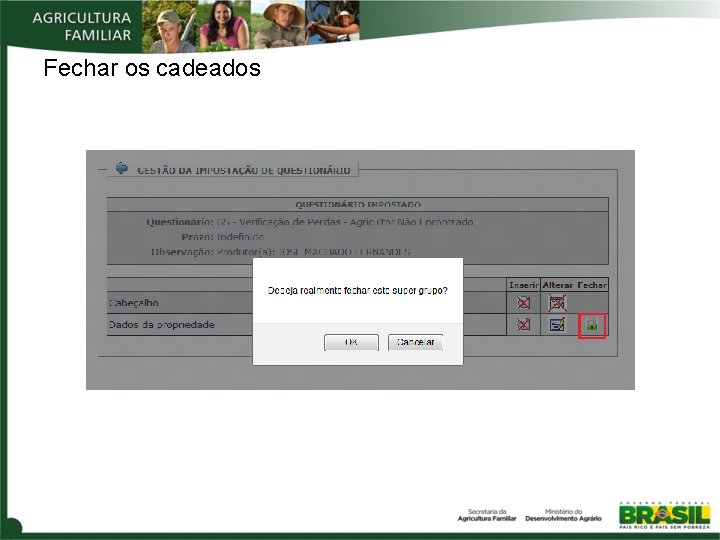Click the Agricultura Familiar banner logo
Viewport: 720px width, 540px height.
pos(82,26)
